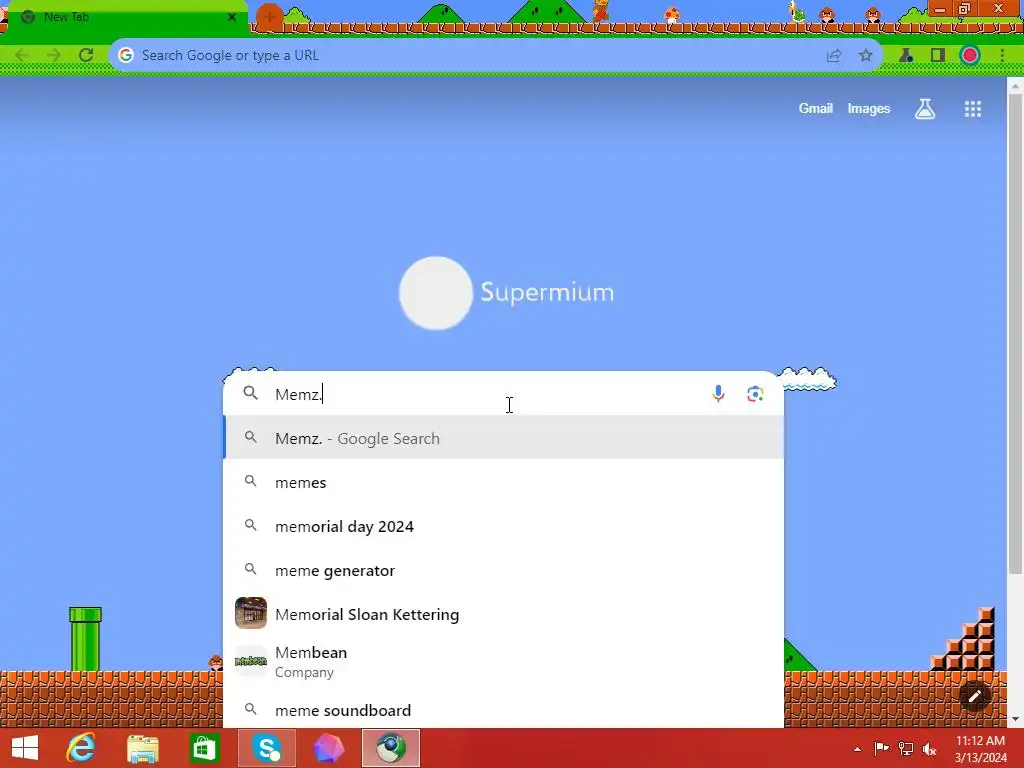Open the new tab plus button
The width and height of the screenshot is (1024, 768).
[x=270, y=17]
